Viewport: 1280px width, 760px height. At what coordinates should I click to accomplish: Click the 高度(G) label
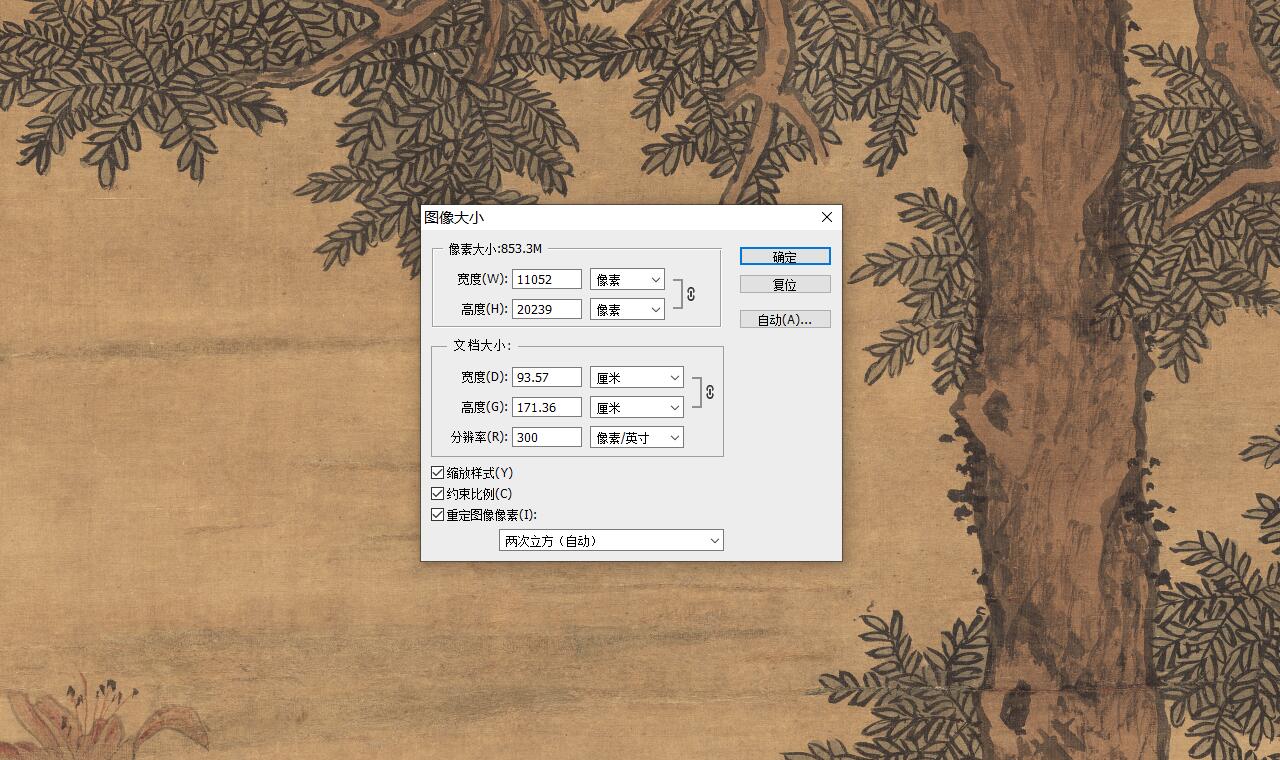(x=484, y=407)
